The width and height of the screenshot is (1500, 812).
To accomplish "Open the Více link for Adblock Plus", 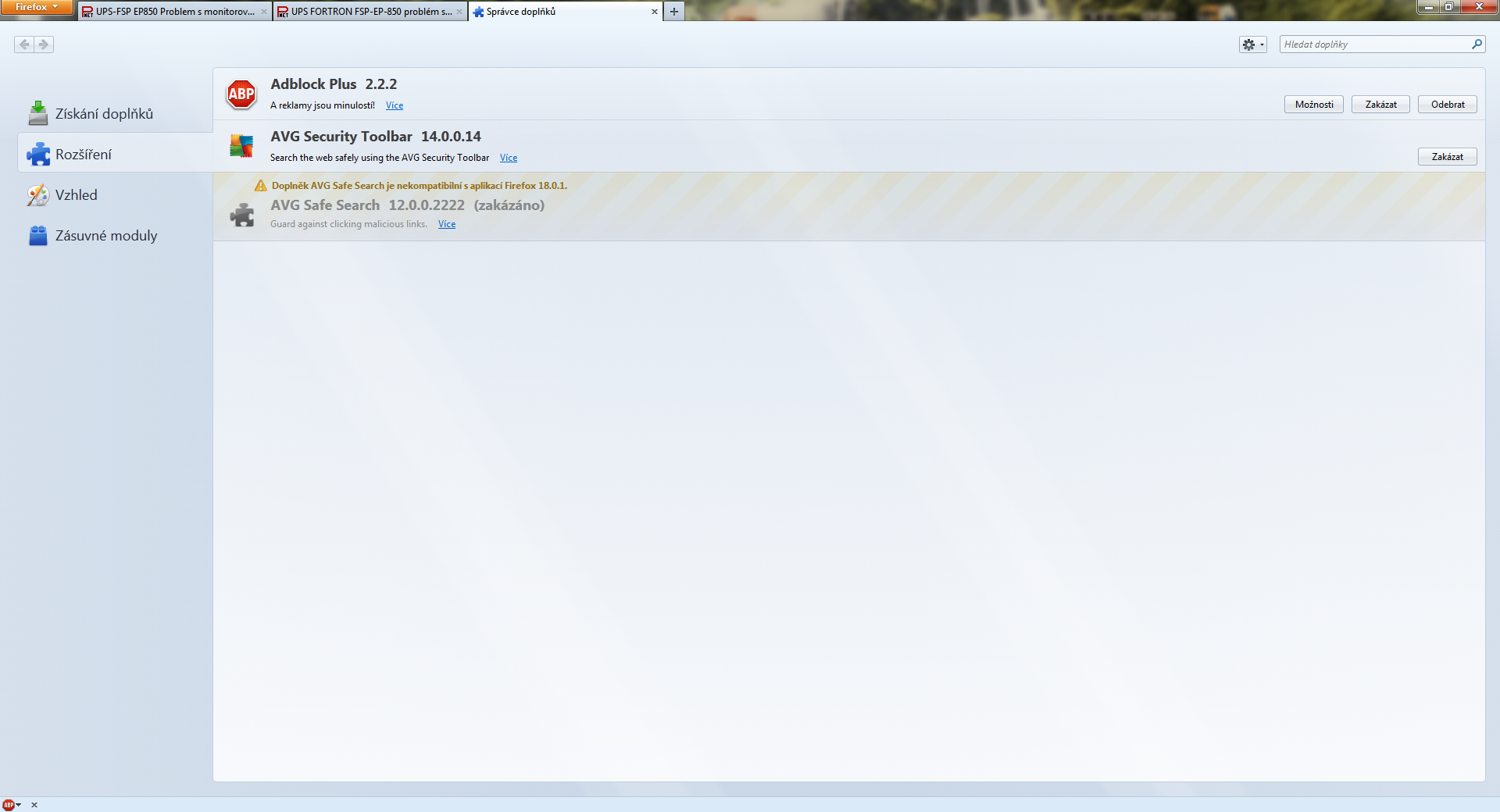I will (395, 105).
